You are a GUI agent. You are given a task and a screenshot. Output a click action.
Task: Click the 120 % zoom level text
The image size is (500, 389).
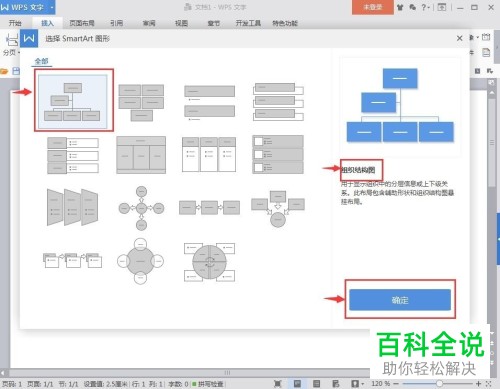pos(381,384)
